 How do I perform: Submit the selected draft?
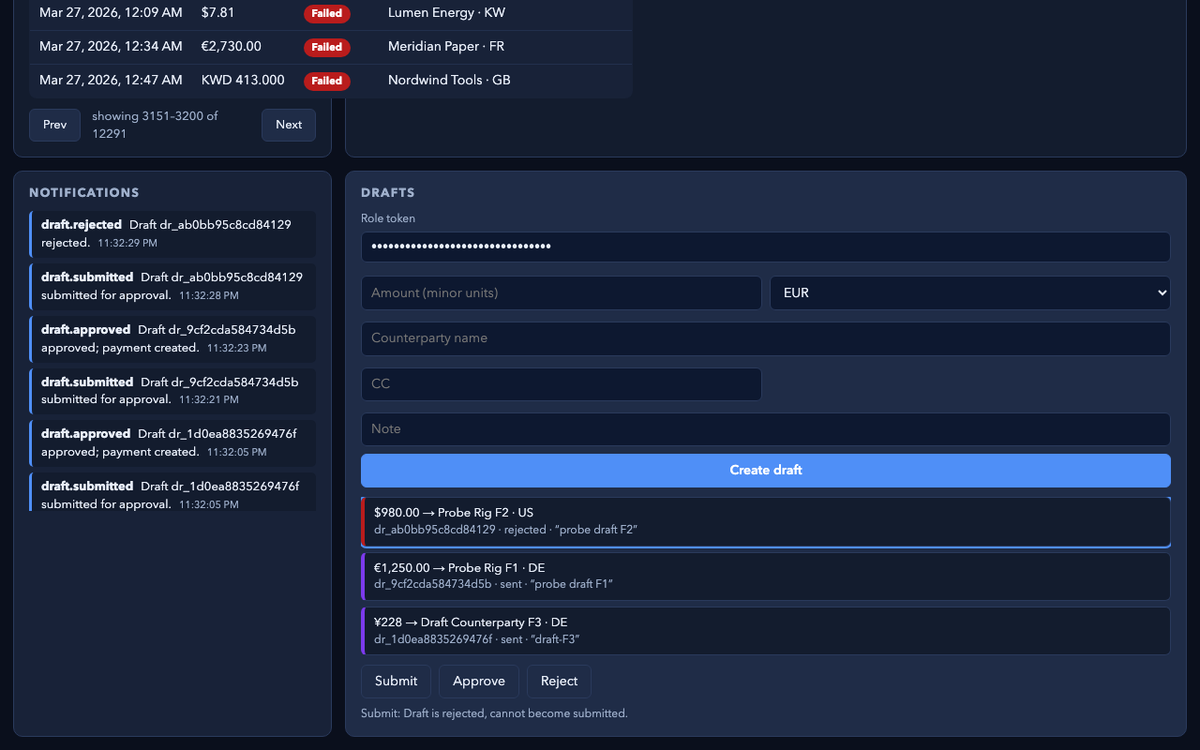(396, 681)
